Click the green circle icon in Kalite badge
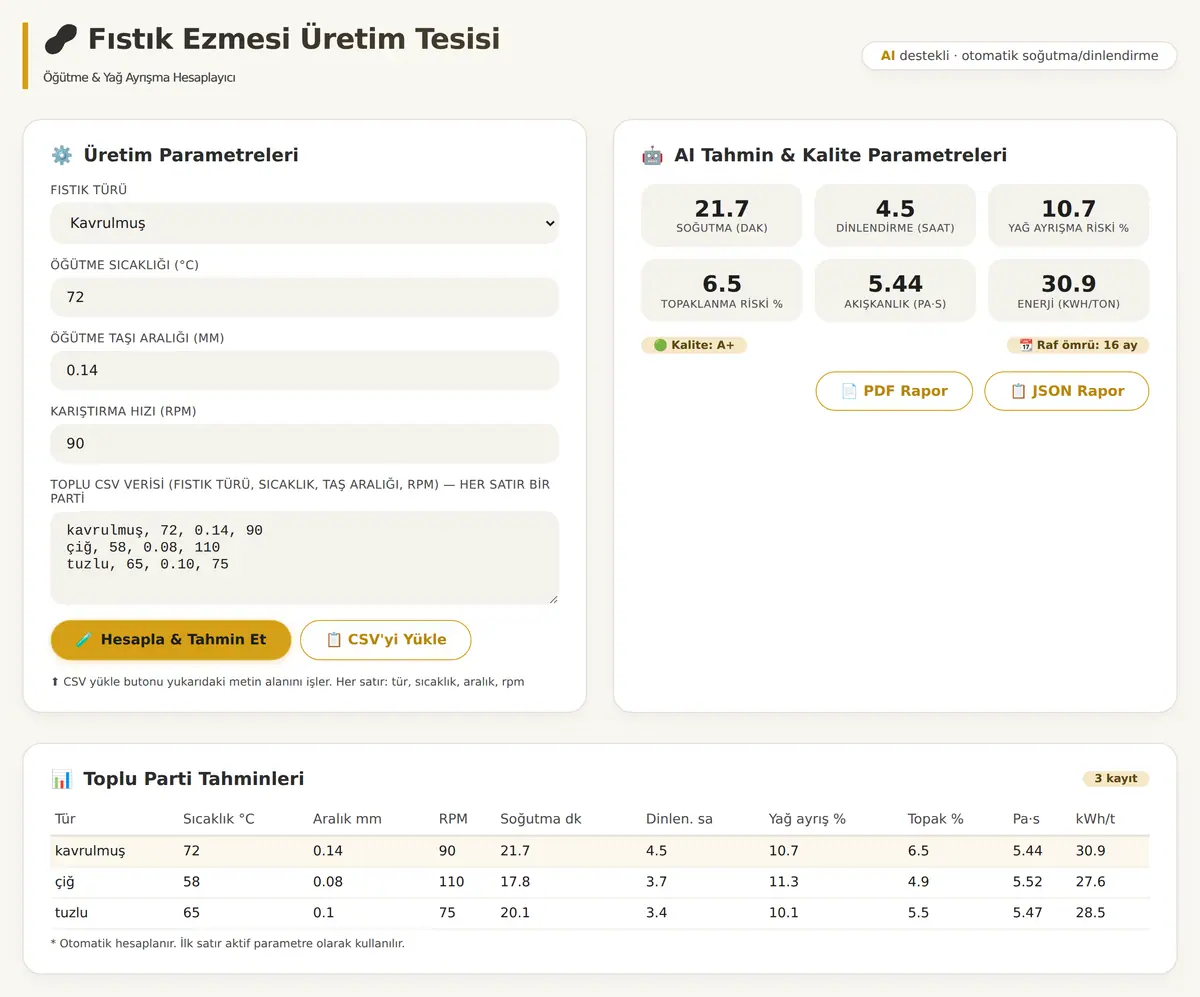 point(660,345)
